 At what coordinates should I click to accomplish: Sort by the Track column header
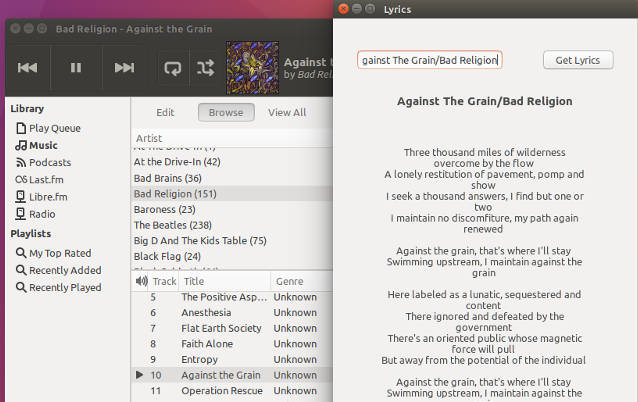[x=164, y=281]
